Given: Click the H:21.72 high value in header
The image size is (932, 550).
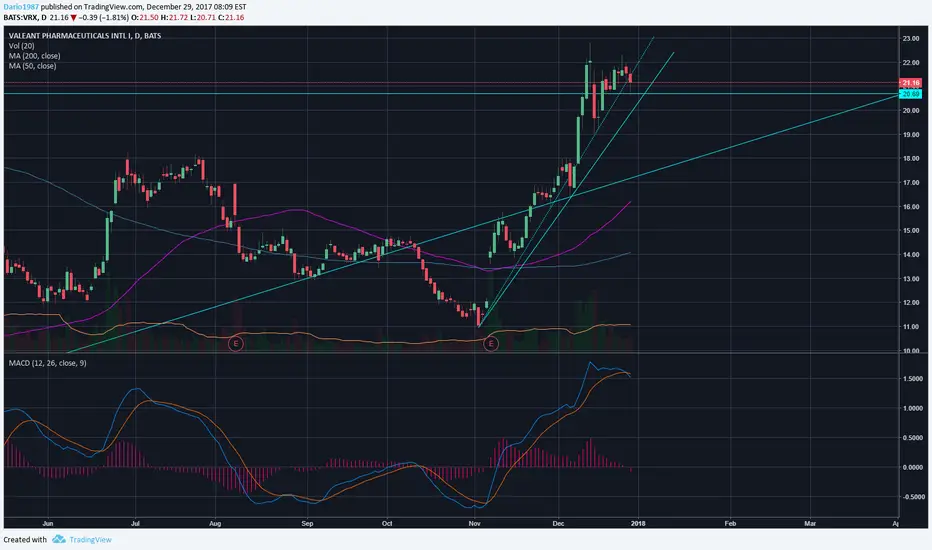Looking at the screenshot, I should tap(175, 17).
